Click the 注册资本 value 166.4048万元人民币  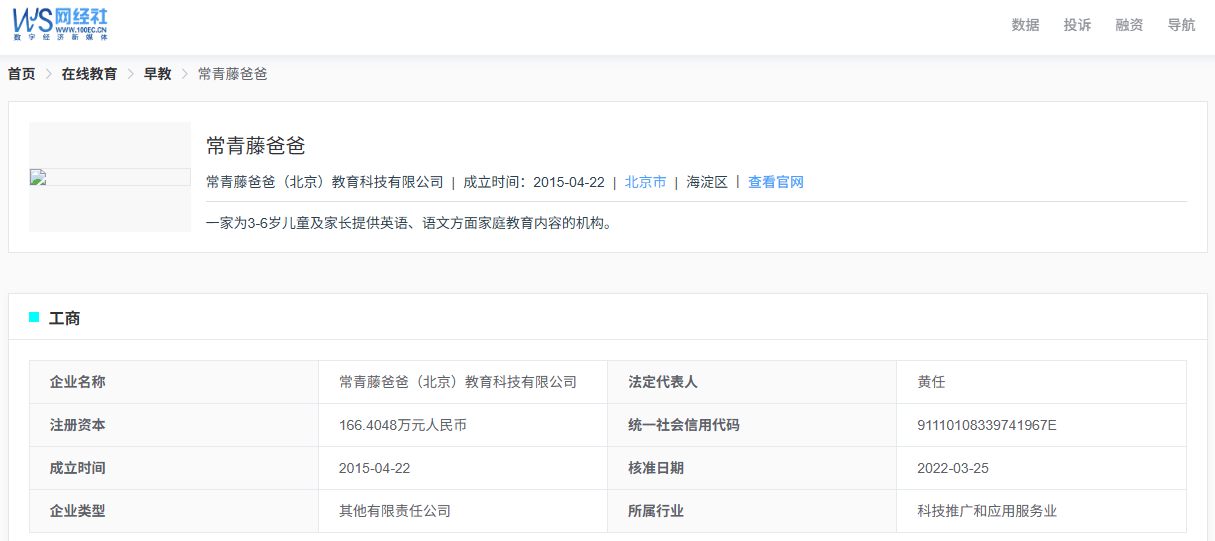(403, 425)
